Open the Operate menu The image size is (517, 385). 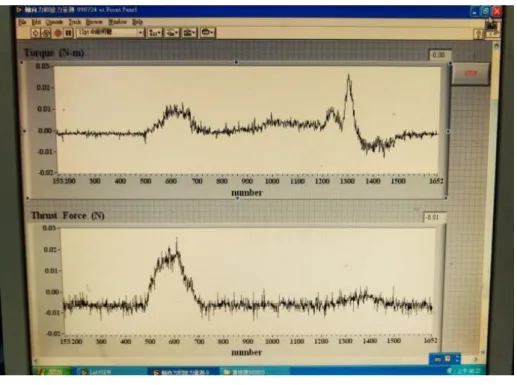(54, 22)
